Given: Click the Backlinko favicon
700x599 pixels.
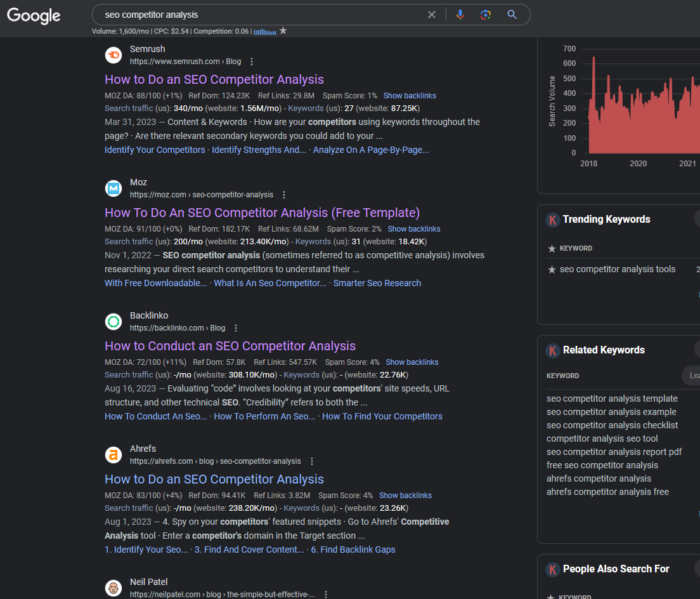Looking at the screenshot, I should click(x=113, y=321).
